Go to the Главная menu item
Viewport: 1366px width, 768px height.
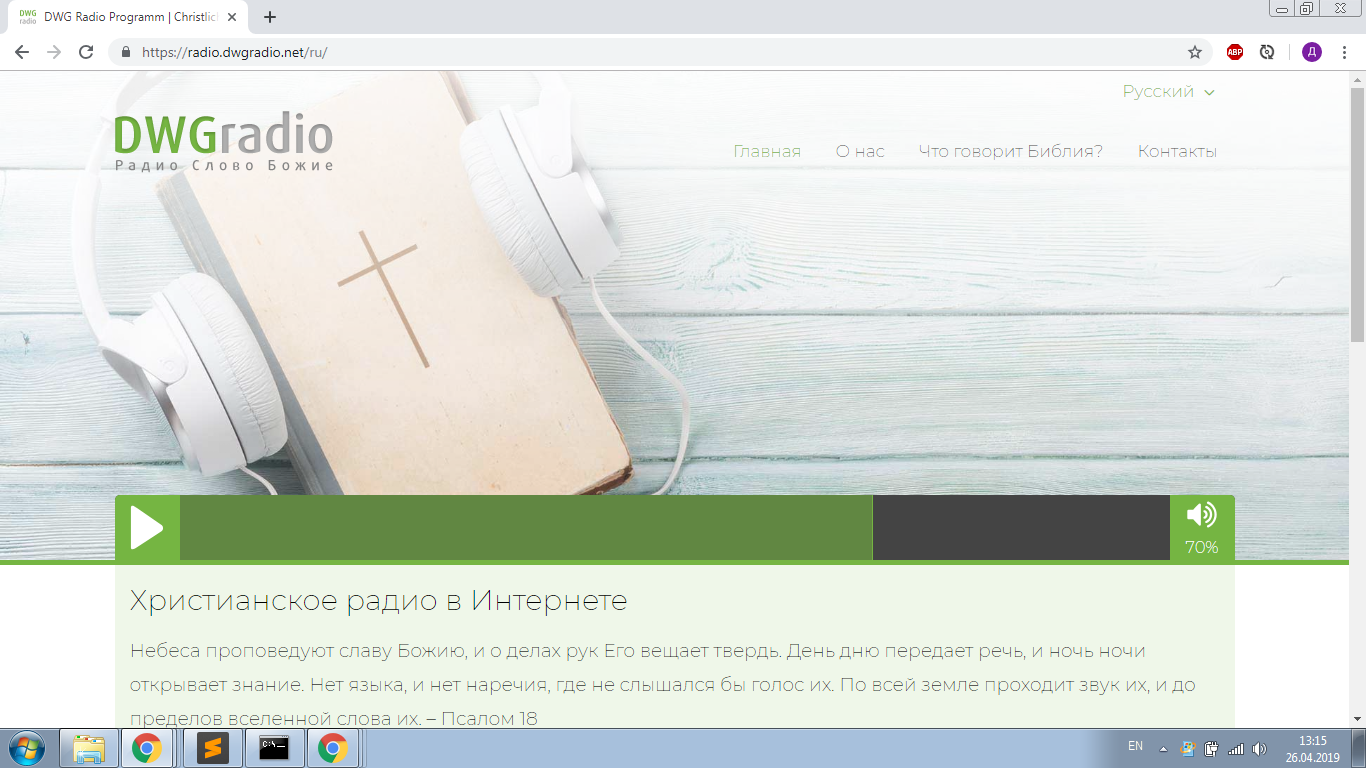[x=767, y=152]
